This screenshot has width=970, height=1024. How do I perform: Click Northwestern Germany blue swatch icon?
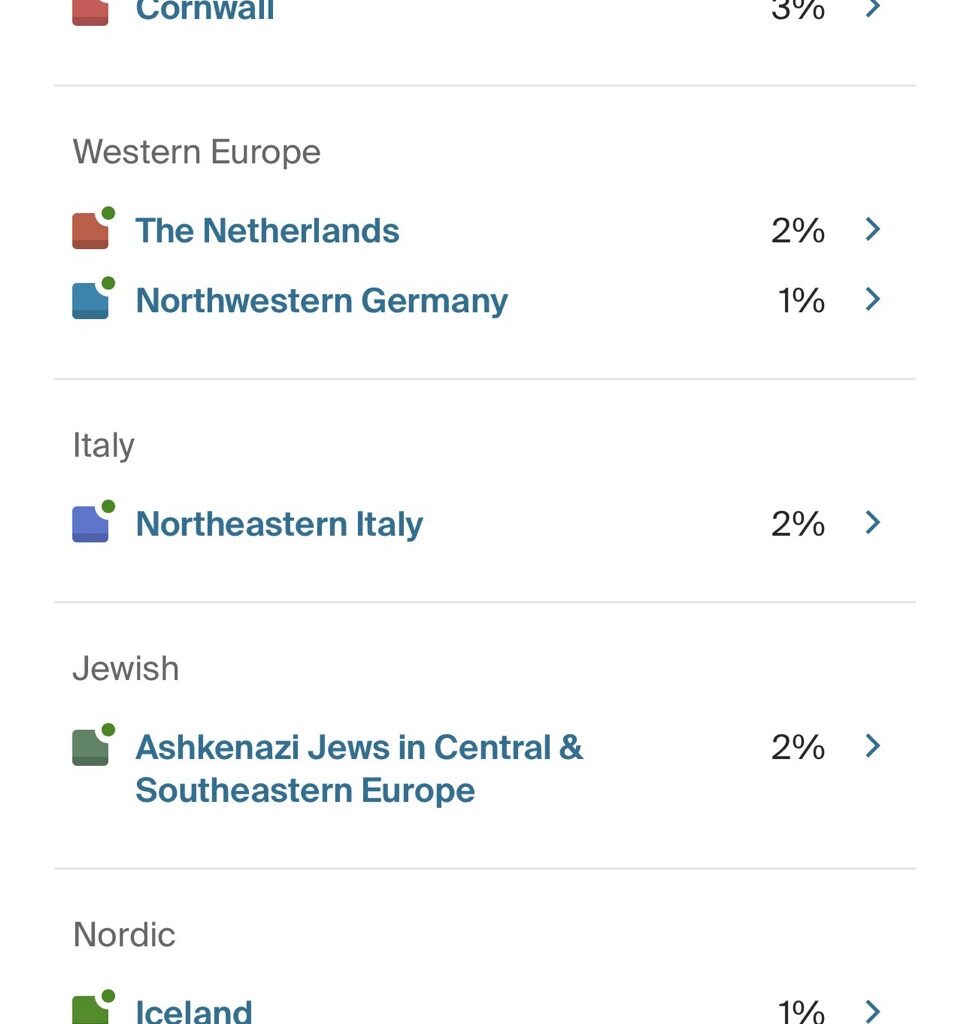click(90, 300)
